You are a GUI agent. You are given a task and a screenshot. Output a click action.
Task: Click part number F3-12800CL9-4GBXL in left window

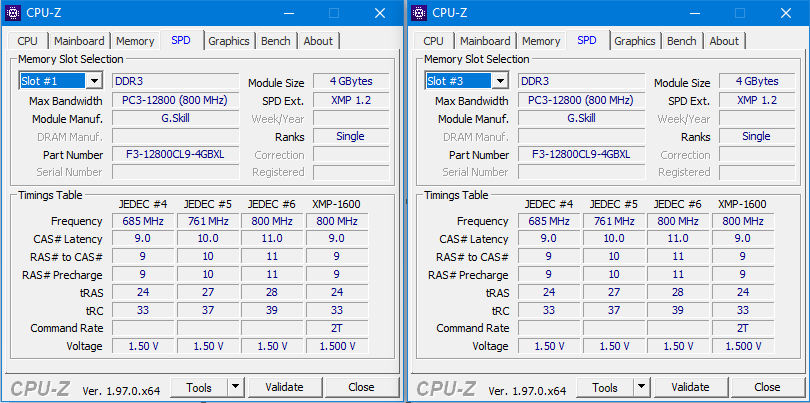(x=176, y=154)
